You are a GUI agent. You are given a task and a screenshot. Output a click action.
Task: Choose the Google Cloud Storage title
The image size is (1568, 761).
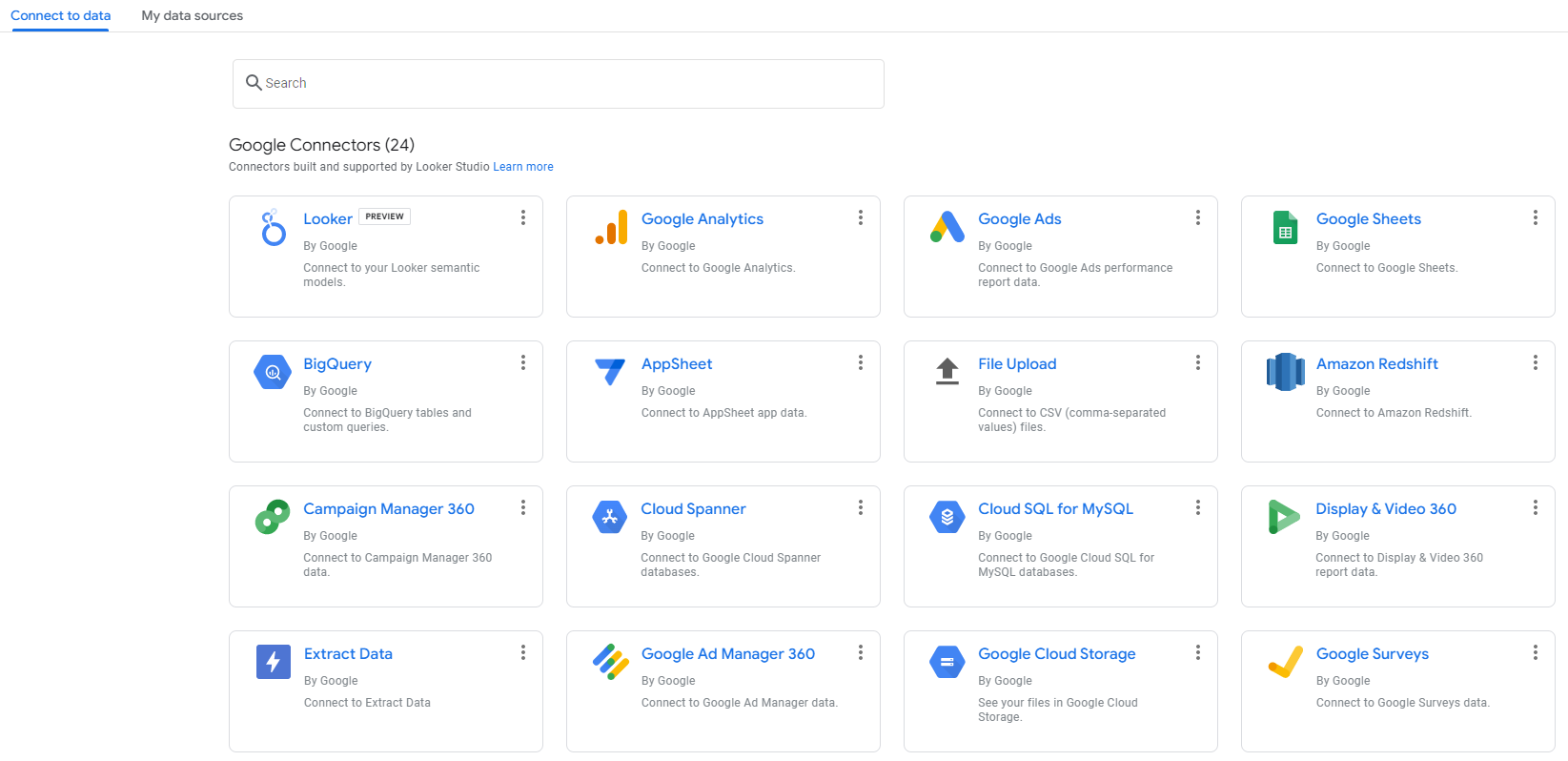pos(1057,654)
